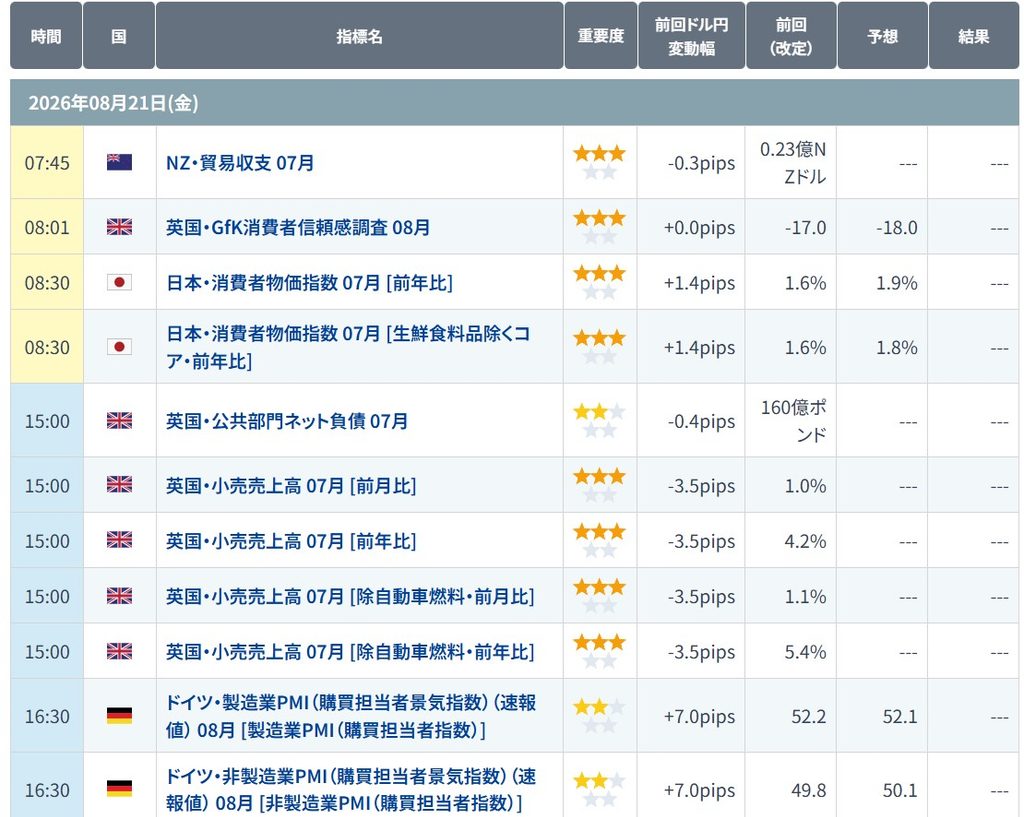Click the 1.1% previous value
1024x817 pixels.
pyautogui.click(x=805, y=598)
